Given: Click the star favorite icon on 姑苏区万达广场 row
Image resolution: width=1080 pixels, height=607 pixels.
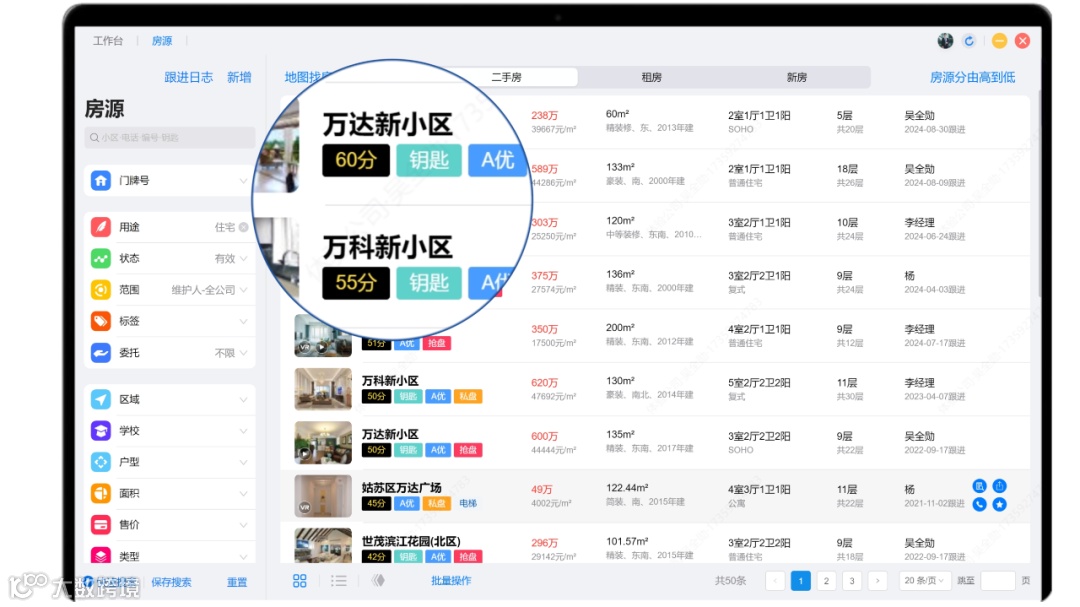Looking at the screenshot, I should 999,504.
